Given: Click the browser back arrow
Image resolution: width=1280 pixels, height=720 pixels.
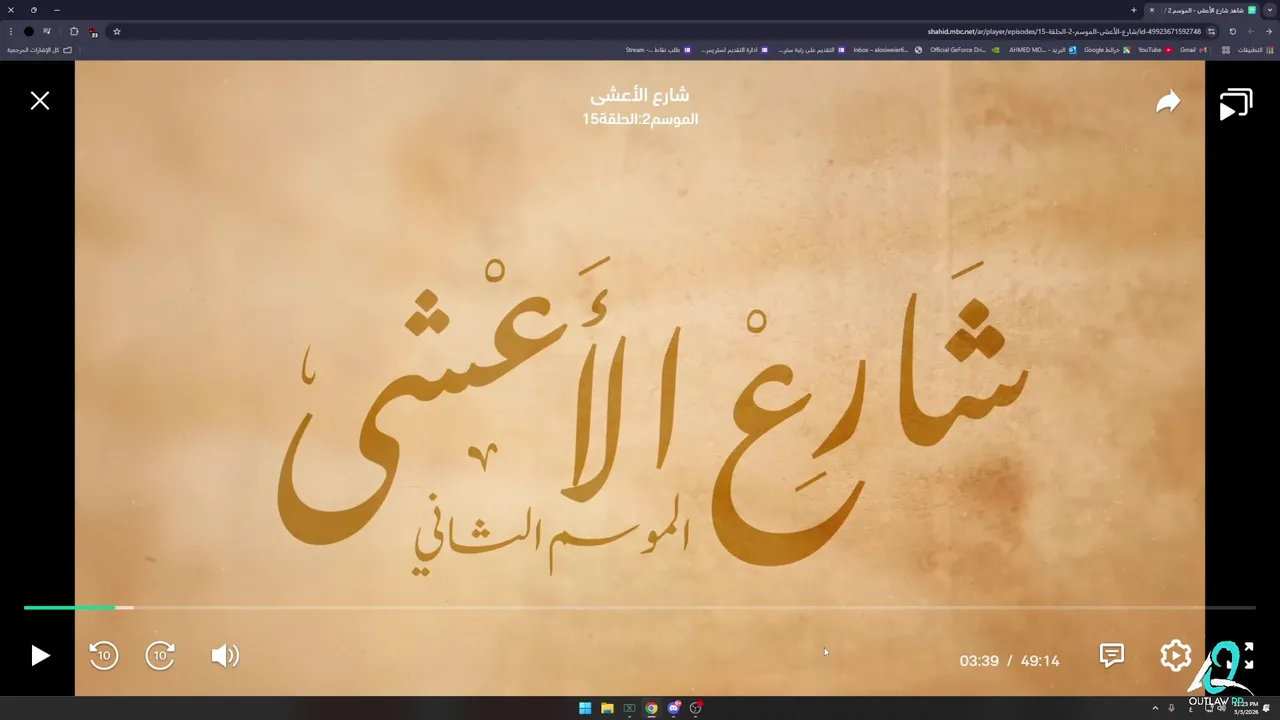Looking at the screenshot, I should (1268, 31).
